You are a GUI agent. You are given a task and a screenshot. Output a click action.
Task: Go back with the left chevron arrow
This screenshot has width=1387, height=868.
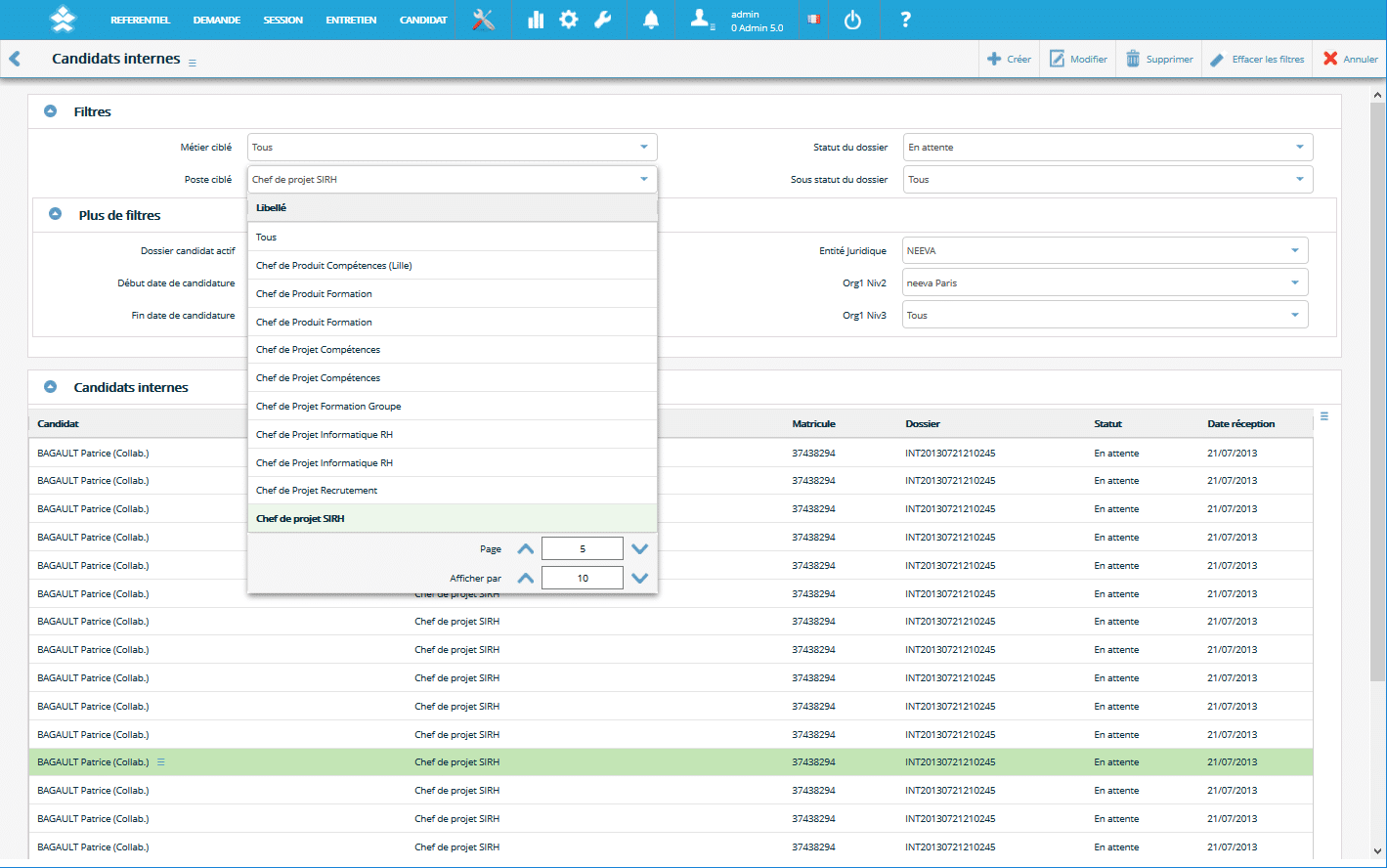15,59
